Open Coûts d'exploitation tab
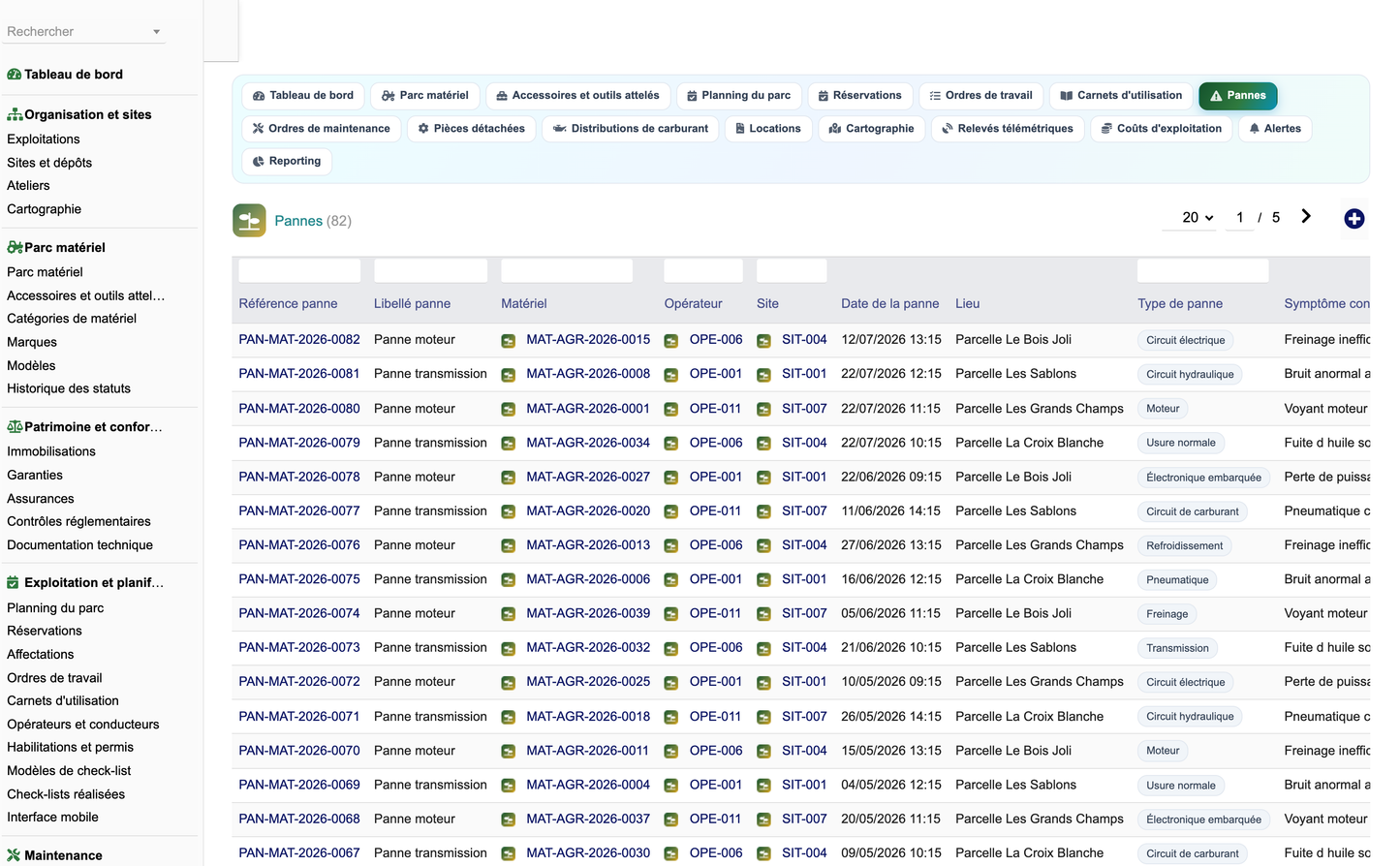 pyautogui.click(x=1161, y=129)
